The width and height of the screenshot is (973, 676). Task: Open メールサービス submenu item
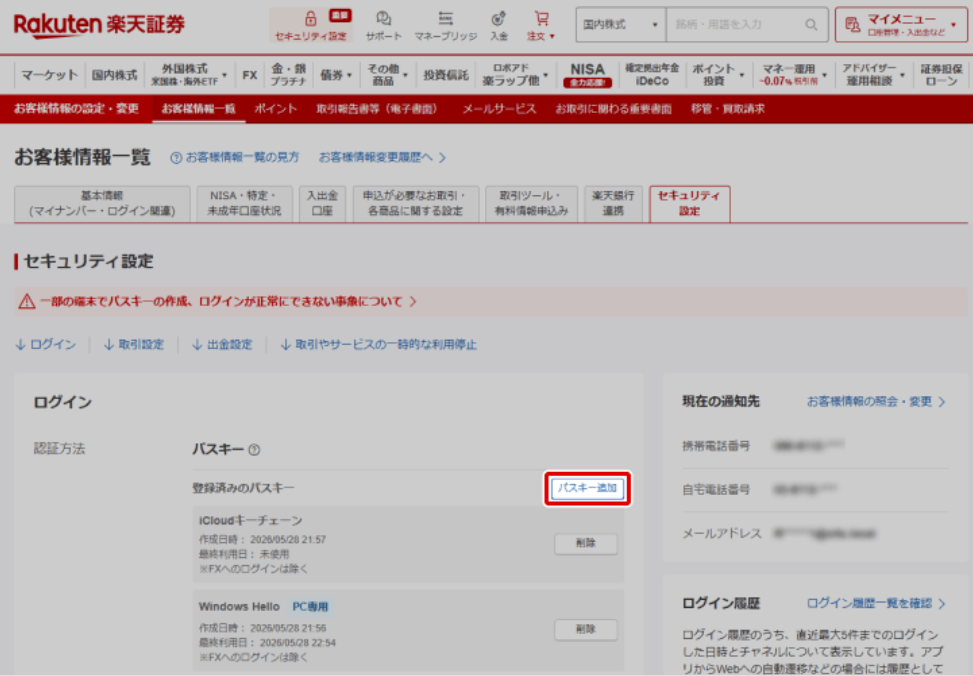coord(499,109)
